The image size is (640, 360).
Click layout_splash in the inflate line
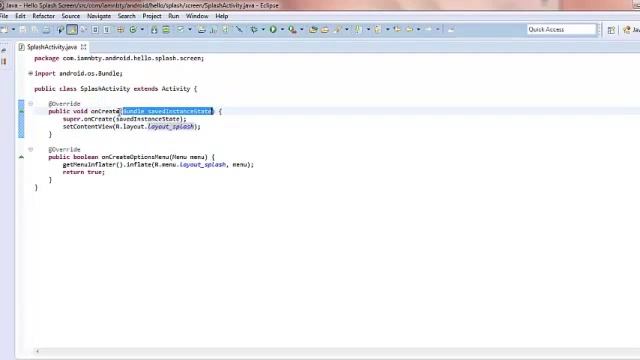(x=202, y=164)
